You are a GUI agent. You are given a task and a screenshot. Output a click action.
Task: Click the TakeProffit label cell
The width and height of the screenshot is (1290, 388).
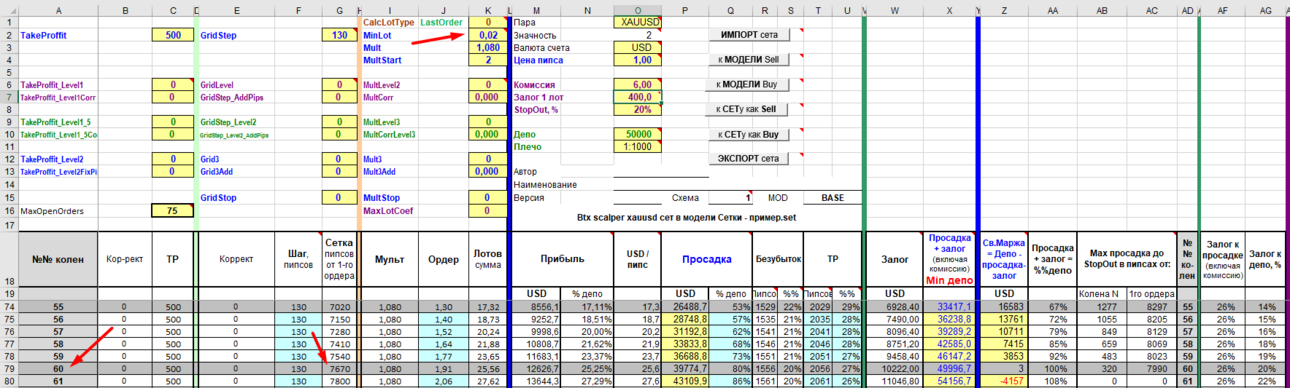coord(58,35)
